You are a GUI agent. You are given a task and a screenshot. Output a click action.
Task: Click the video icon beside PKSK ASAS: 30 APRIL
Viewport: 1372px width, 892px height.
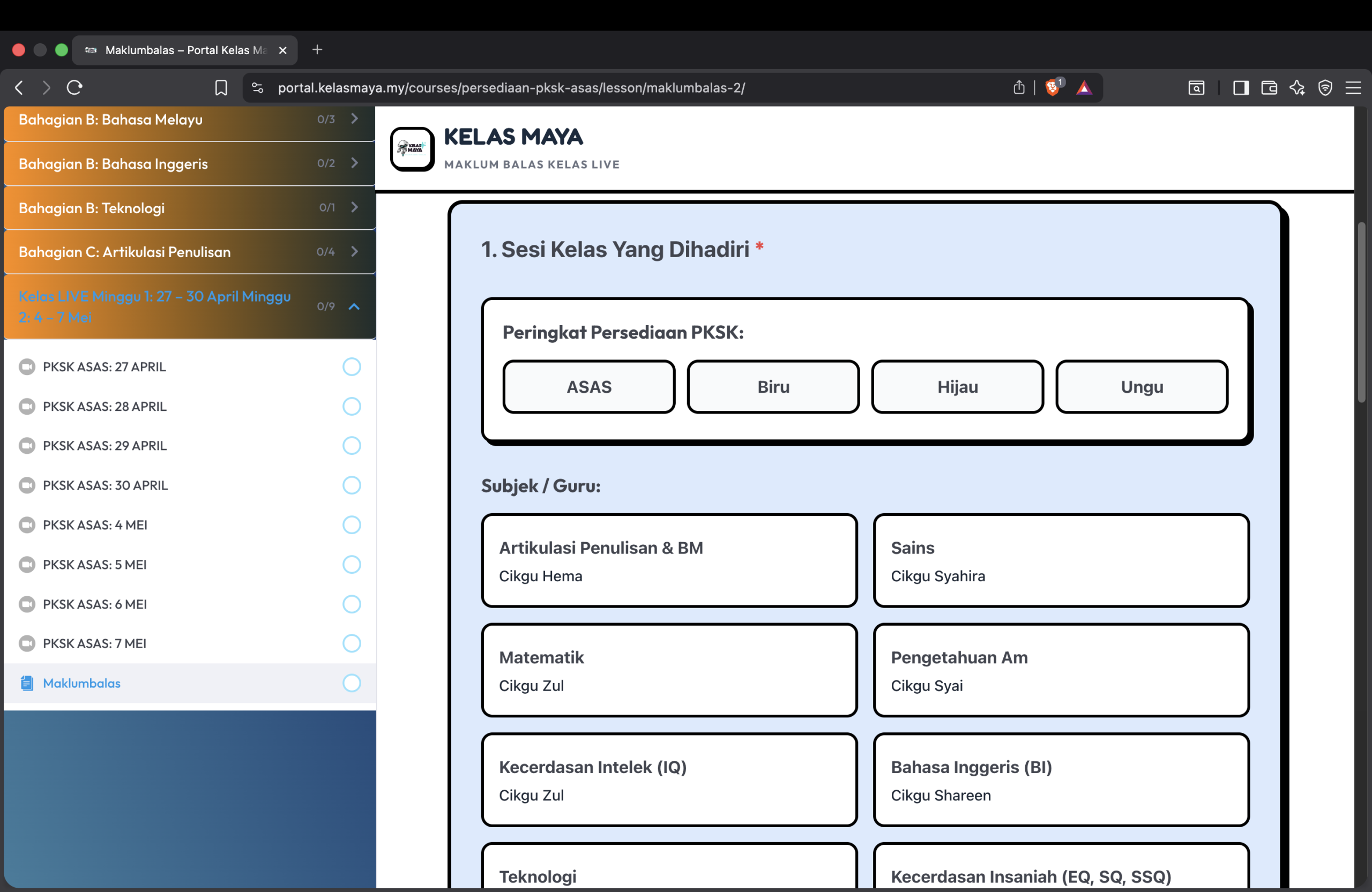click(26, 485)
